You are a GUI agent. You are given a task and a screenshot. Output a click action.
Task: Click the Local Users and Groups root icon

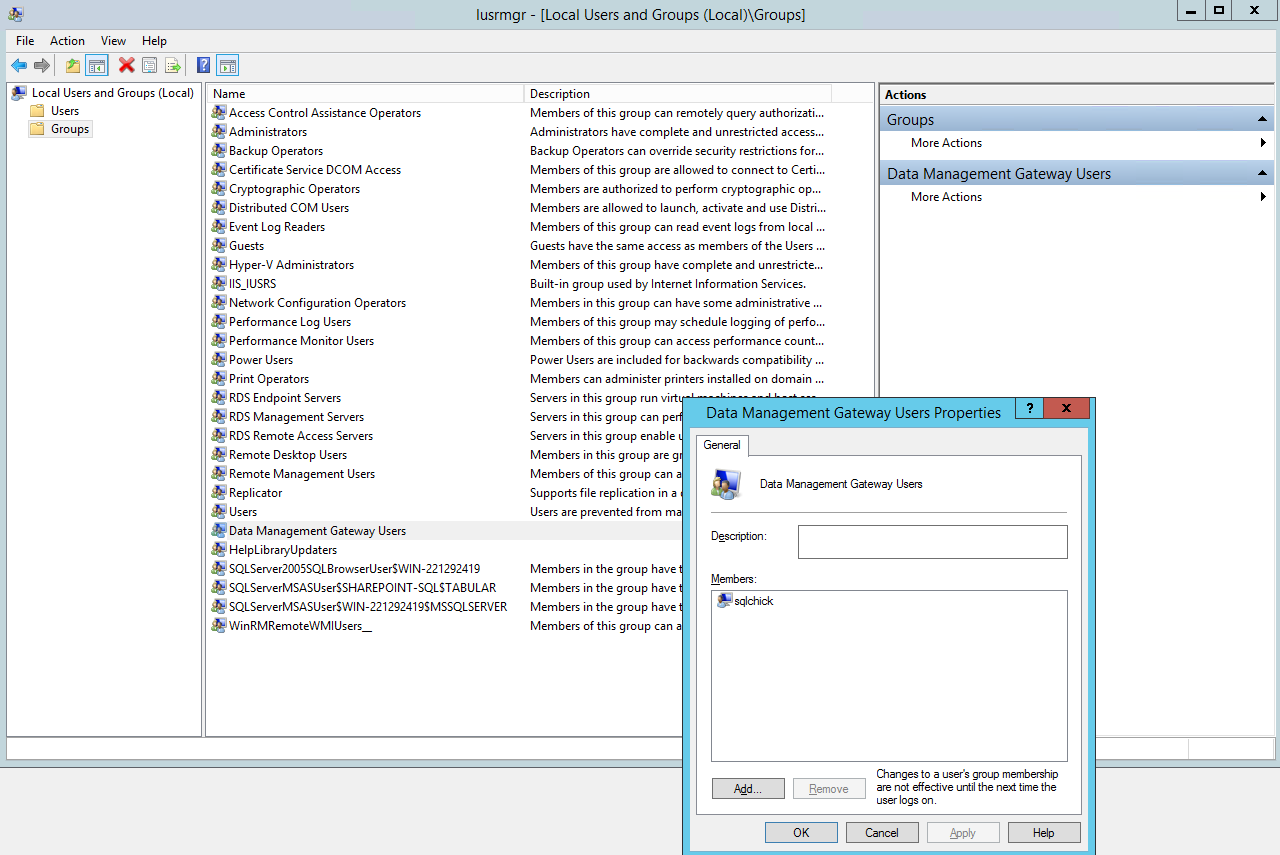19,93
